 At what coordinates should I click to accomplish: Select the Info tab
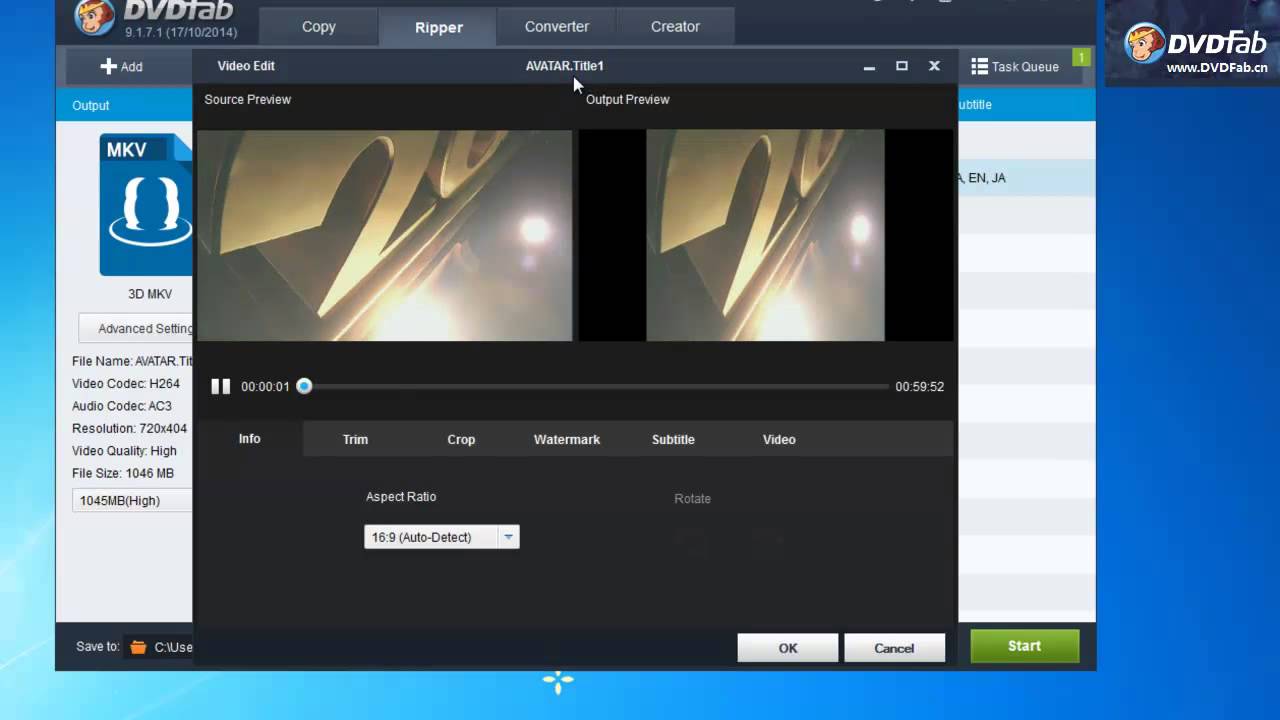249,439
